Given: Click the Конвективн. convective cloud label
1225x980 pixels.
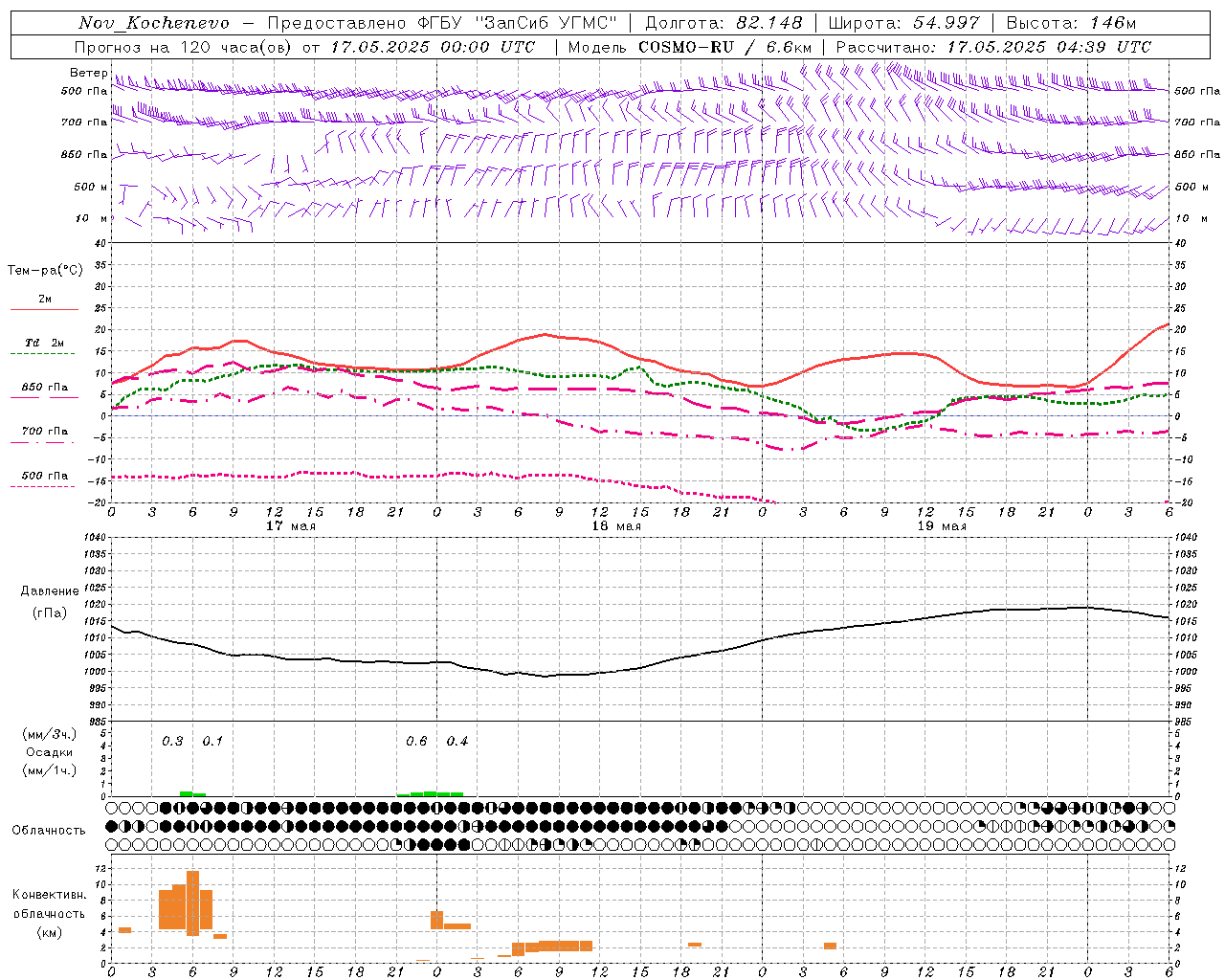Looking at the screenshot, I should click(x=50, y=895).
